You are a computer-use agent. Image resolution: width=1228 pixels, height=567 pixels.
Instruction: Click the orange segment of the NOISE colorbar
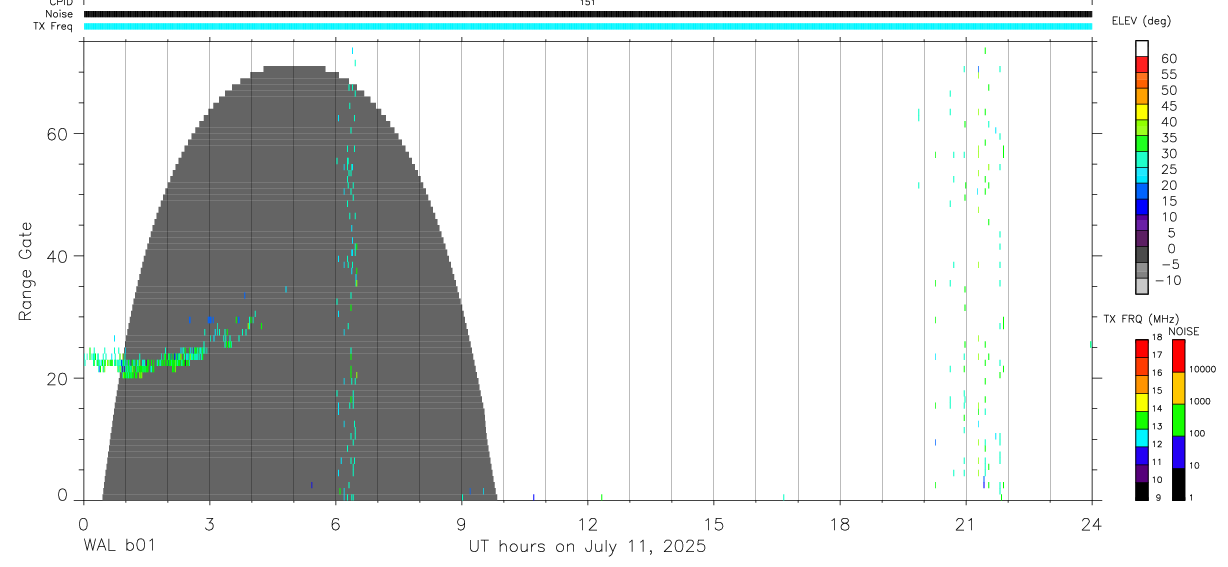point(1179,388)
